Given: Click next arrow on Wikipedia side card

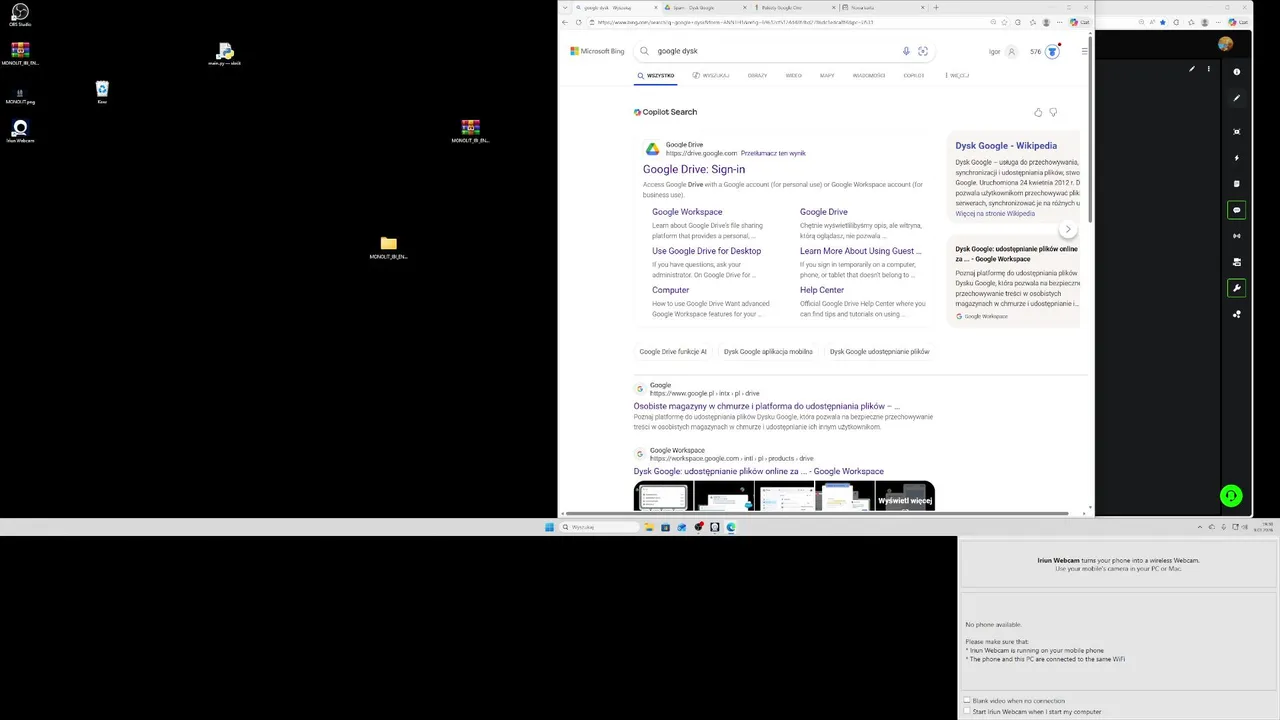Looking at the screenshot, I should coord(1068,229).
